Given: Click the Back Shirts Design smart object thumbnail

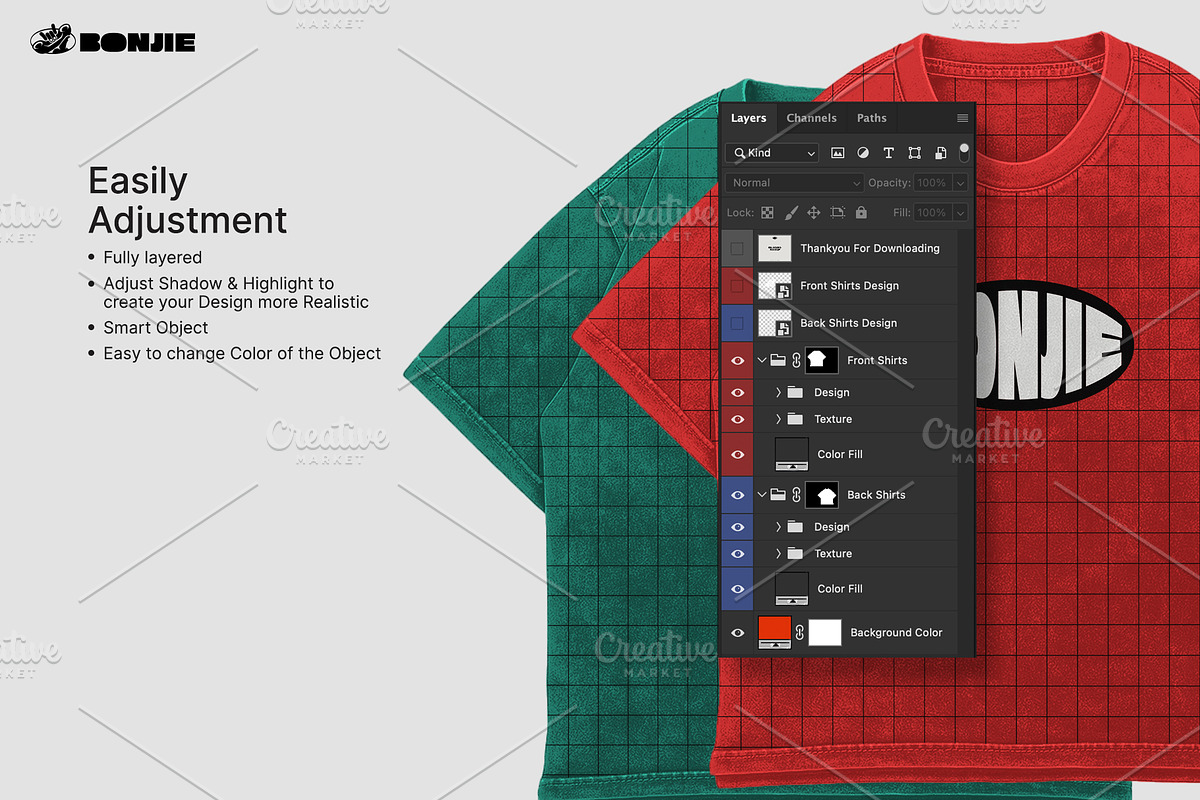Looking at the screenshot, I should [775, 323].
